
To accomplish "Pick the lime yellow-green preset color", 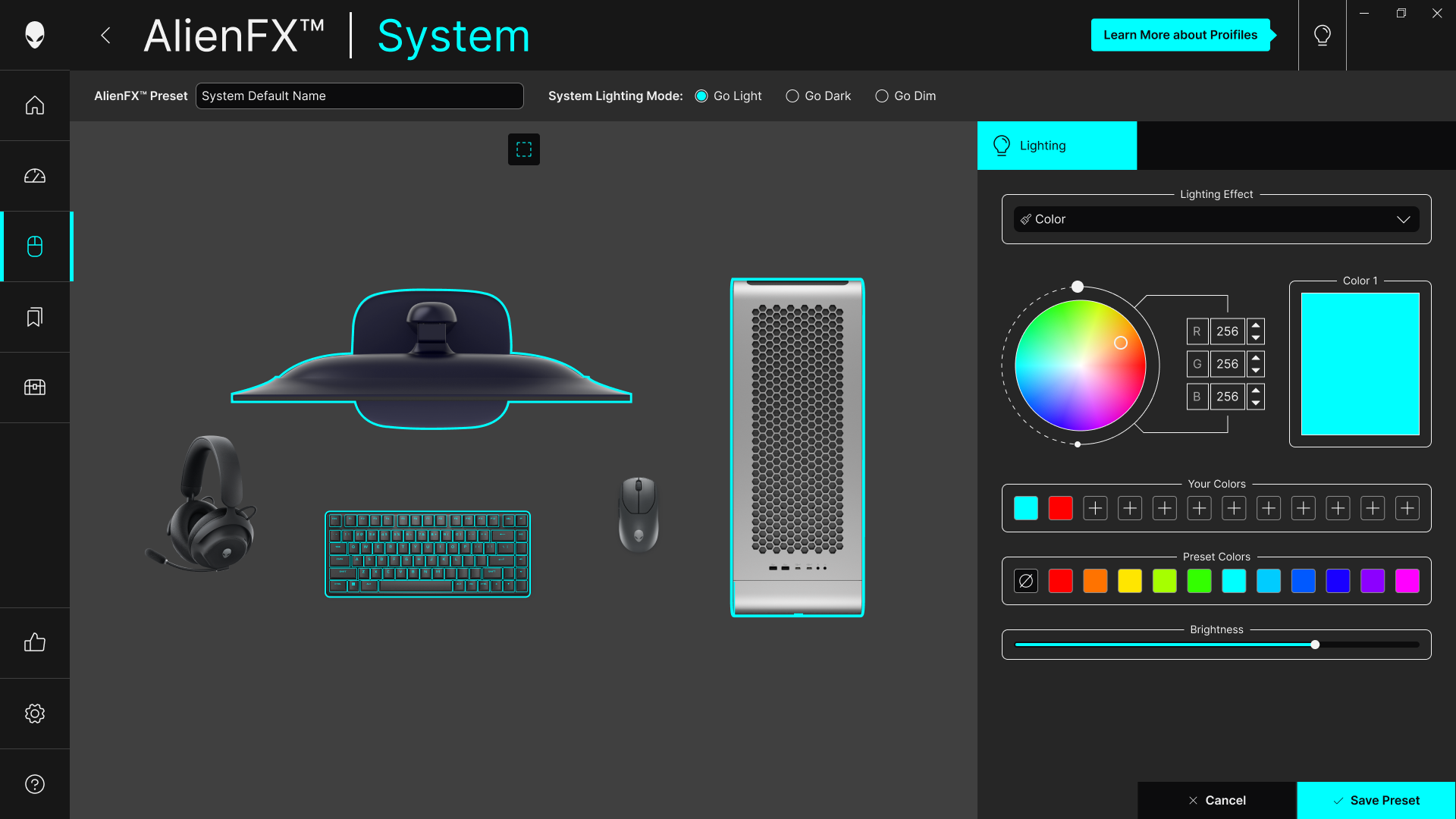I will coord(1165,581).
